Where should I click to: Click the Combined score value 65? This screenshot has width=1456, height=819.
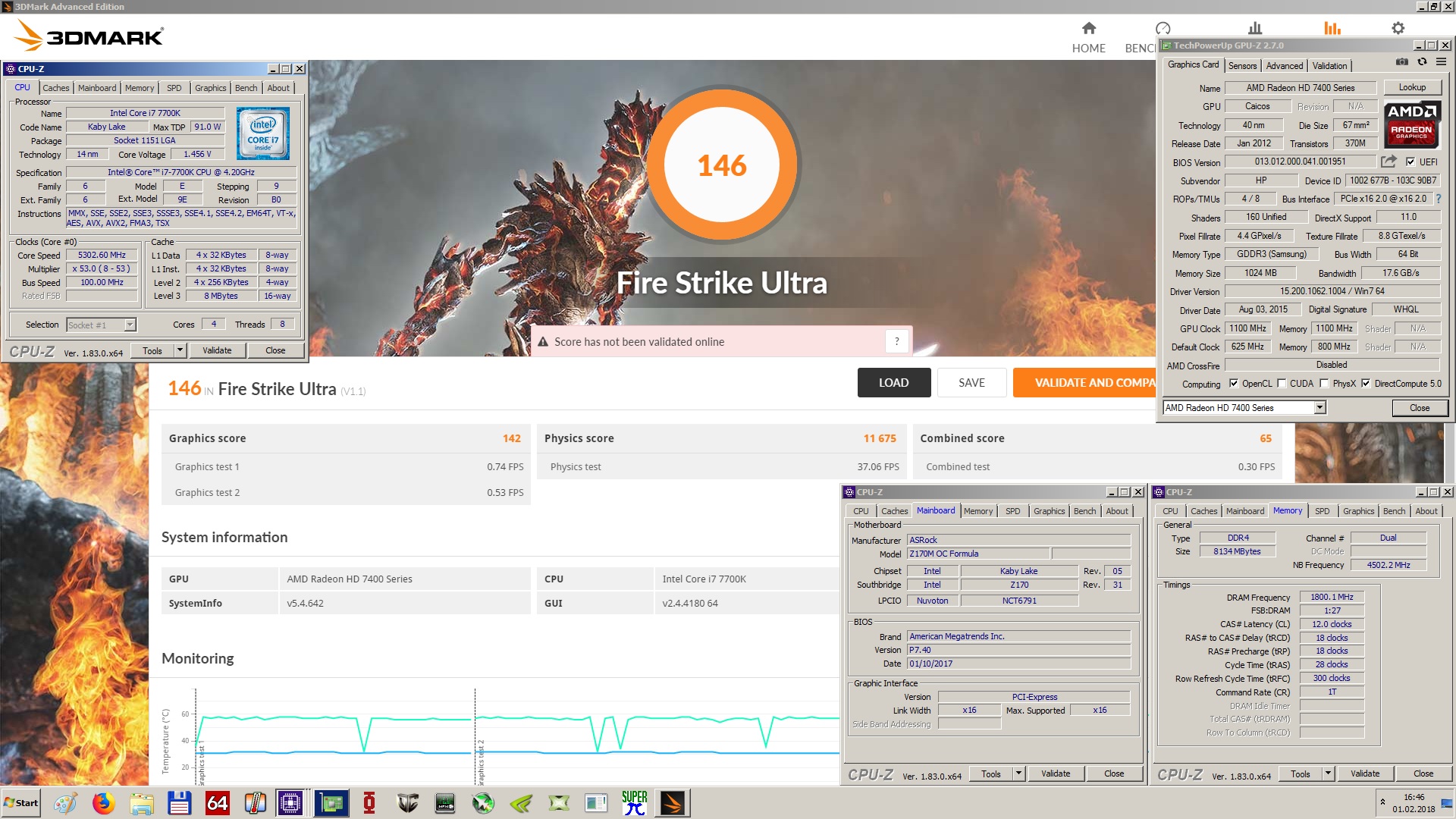(x=1266, y=438)
